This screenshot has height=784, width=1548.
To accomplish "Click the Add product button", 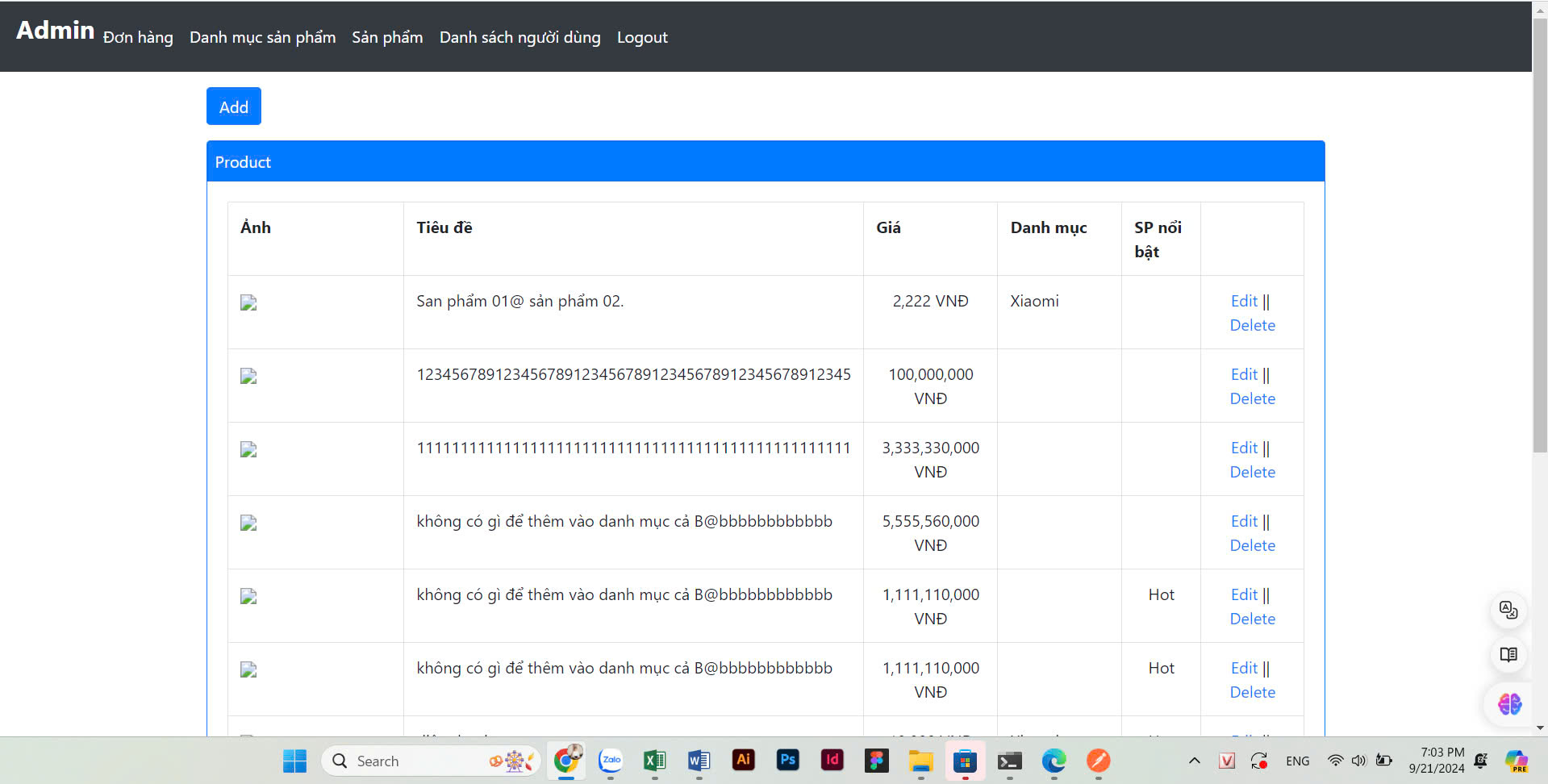I will [233, 106].
